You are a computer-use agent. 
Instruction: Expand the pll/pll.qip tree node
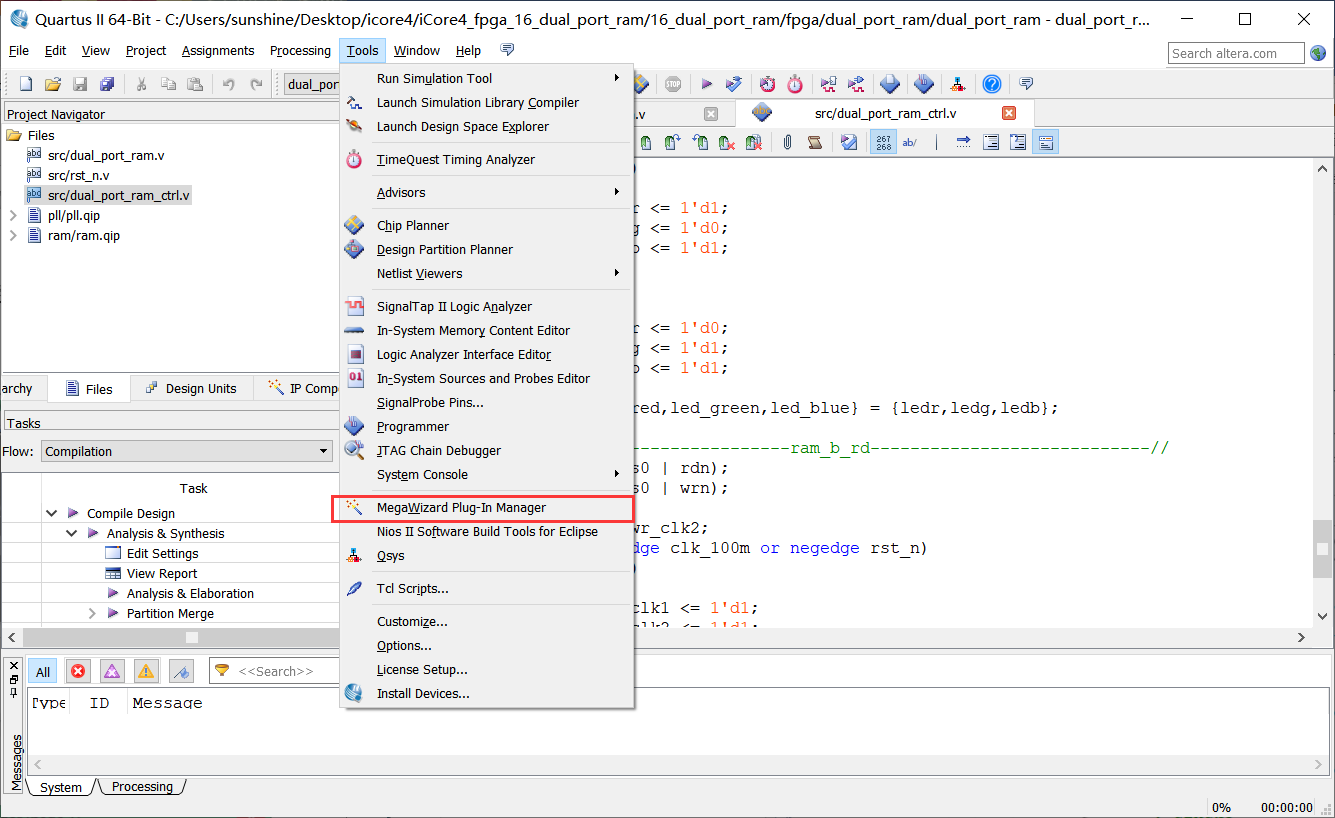point(13,216)
